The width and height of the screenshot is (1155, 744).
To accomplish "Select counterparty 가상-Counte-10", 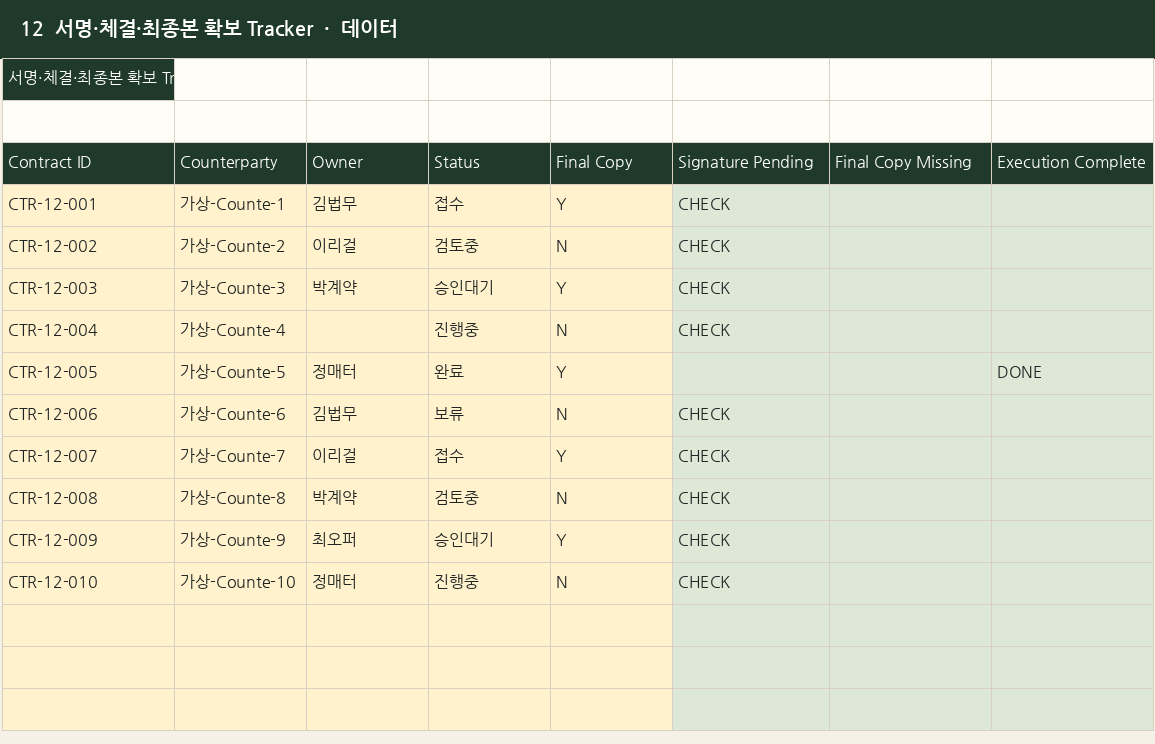I will coord(240,583).
